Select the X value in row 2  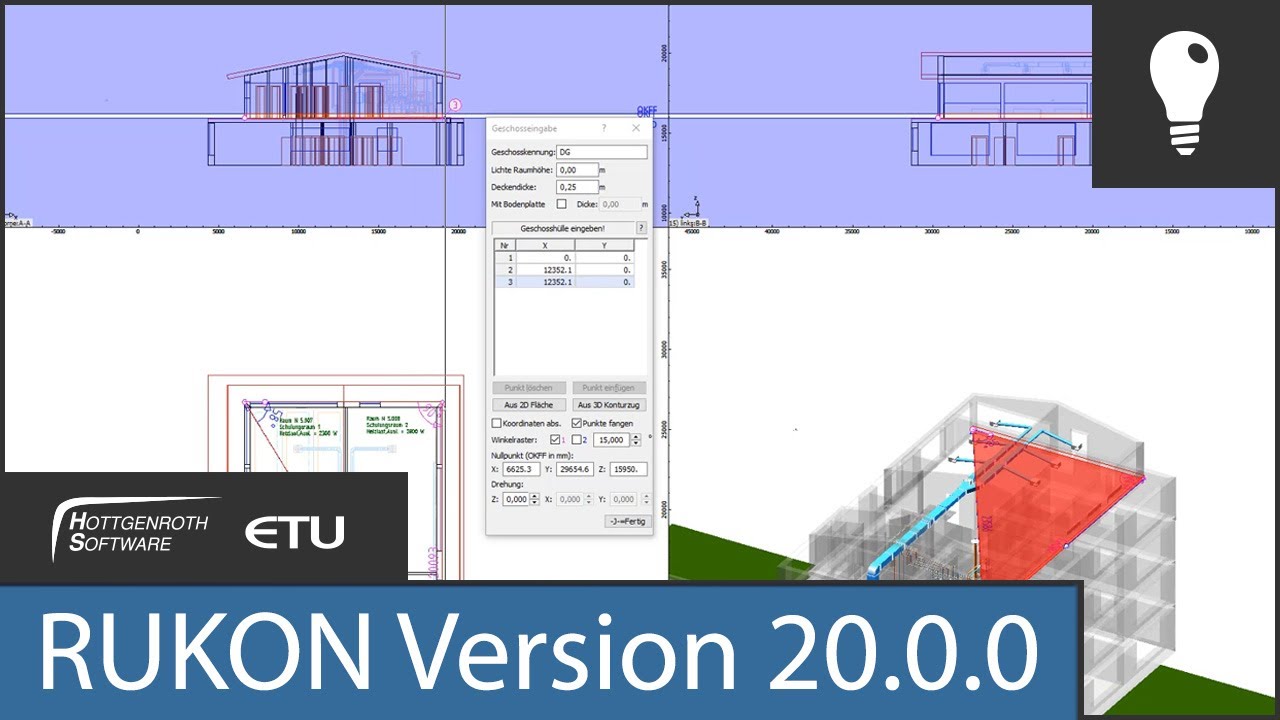[x=546, y=270]
